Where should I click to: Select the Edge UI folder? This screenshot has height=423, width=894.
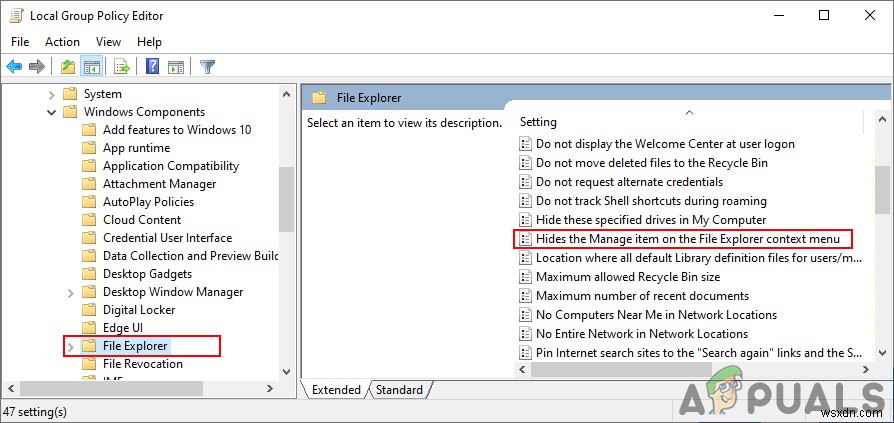(123, 328)
